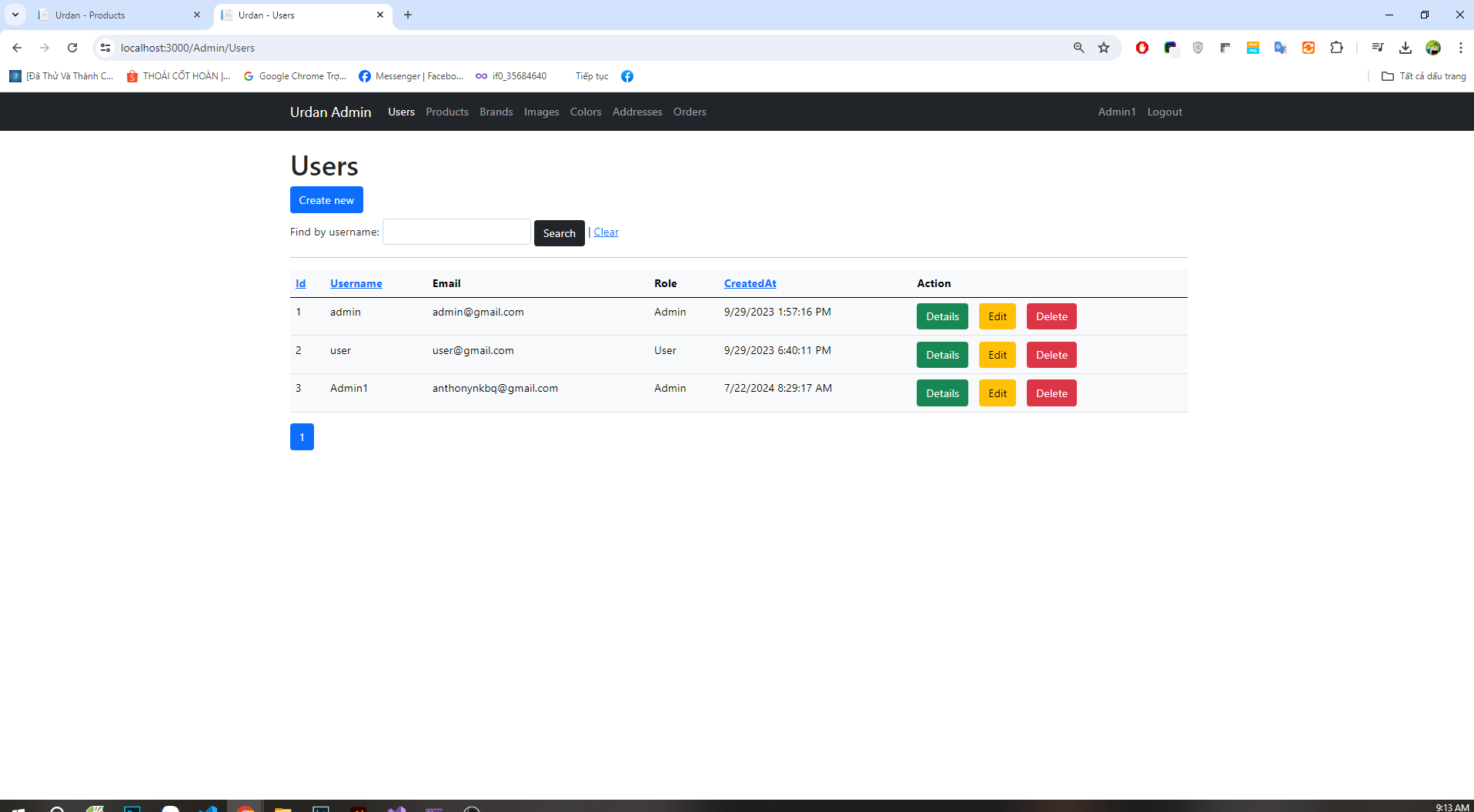Edit the admin user row

pos(998,316)
